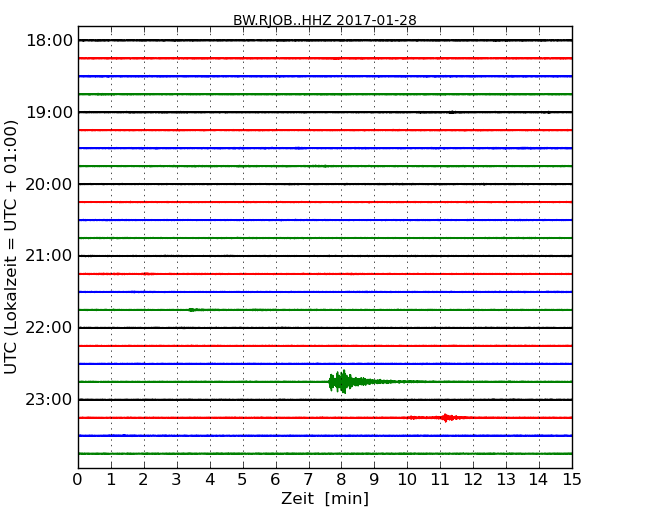
Task: Click the x-axis tick label 10
Action: tap(407, 480)
